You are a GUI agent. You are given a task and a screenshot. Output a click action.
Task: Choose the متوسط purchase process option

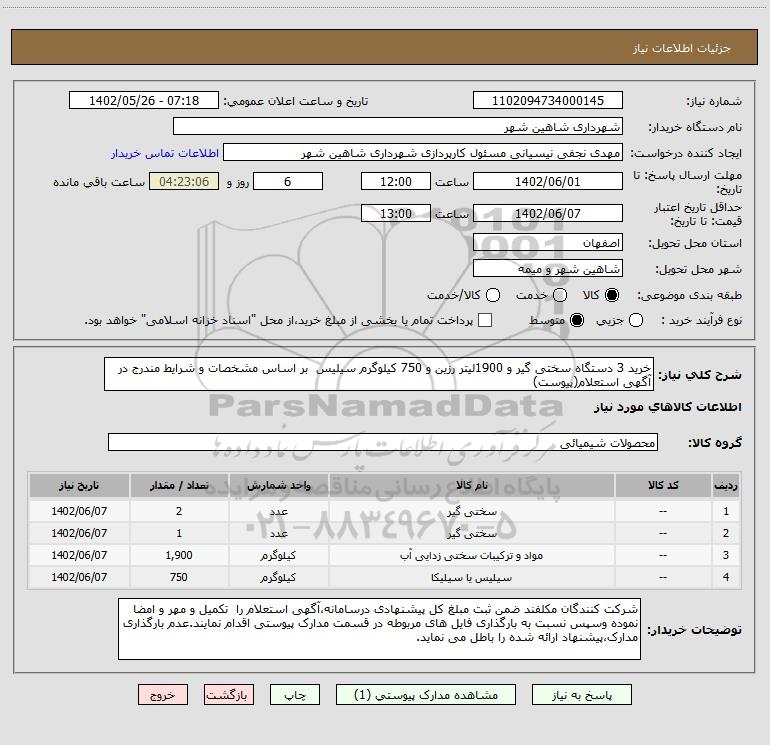click(577, 320)
